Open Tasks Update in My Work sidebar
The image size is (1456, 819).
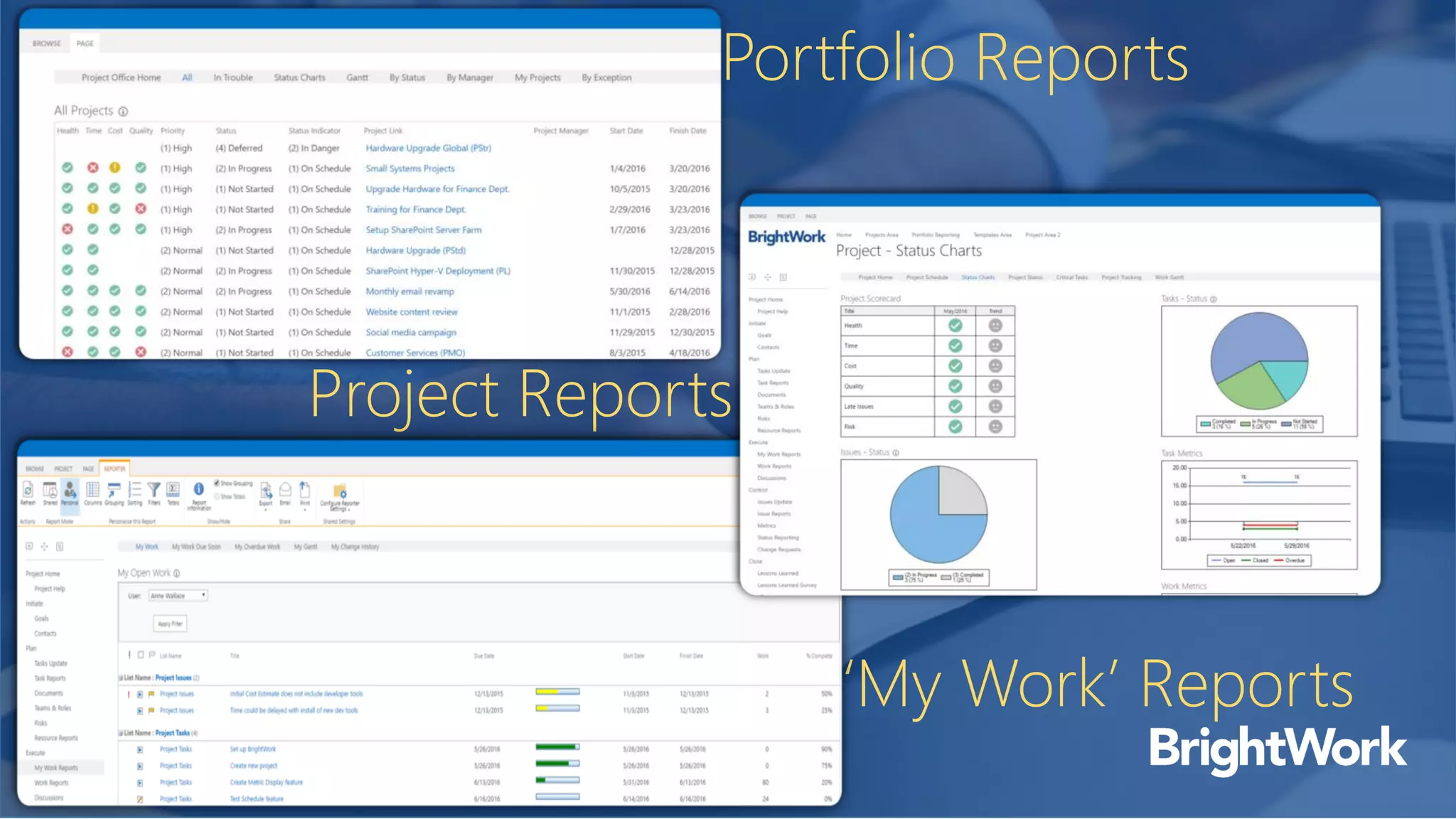50,663
